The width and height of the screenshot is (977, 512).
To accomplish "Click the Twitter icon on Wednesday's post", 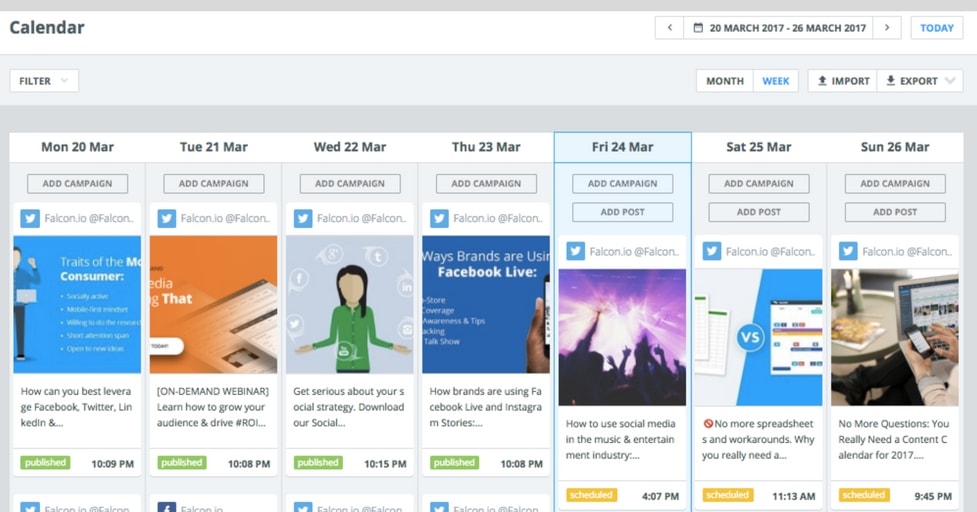I will [x=302, y=219].
